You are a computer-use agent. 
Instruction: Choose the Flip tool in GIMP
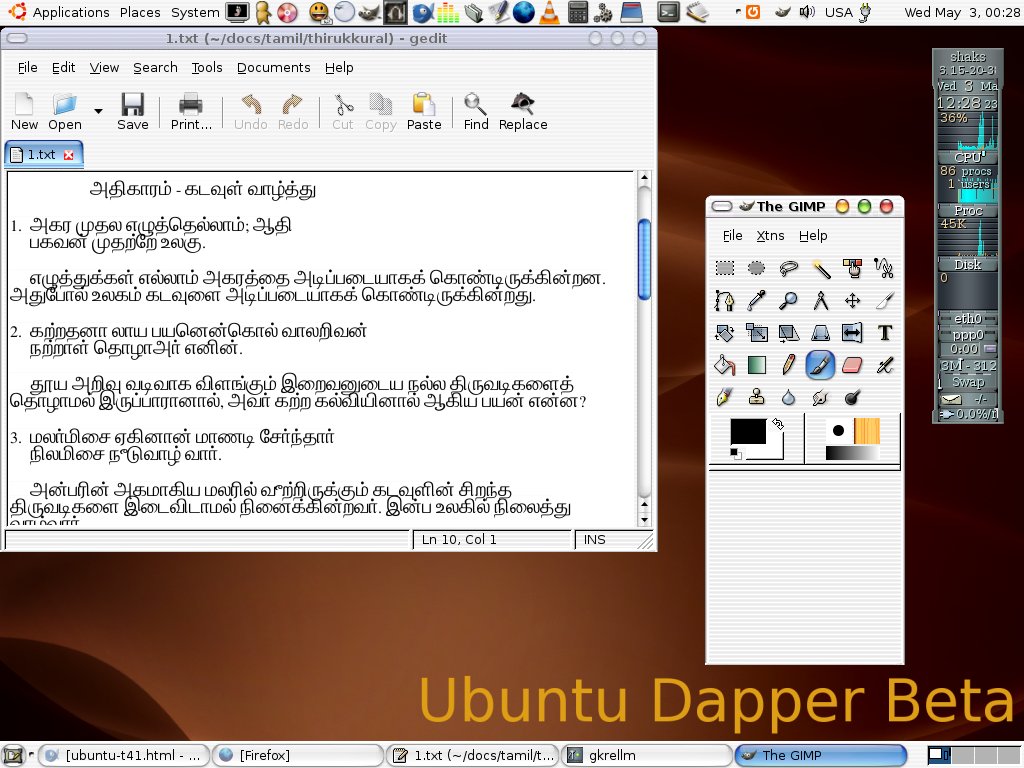(x=852, y=333)
